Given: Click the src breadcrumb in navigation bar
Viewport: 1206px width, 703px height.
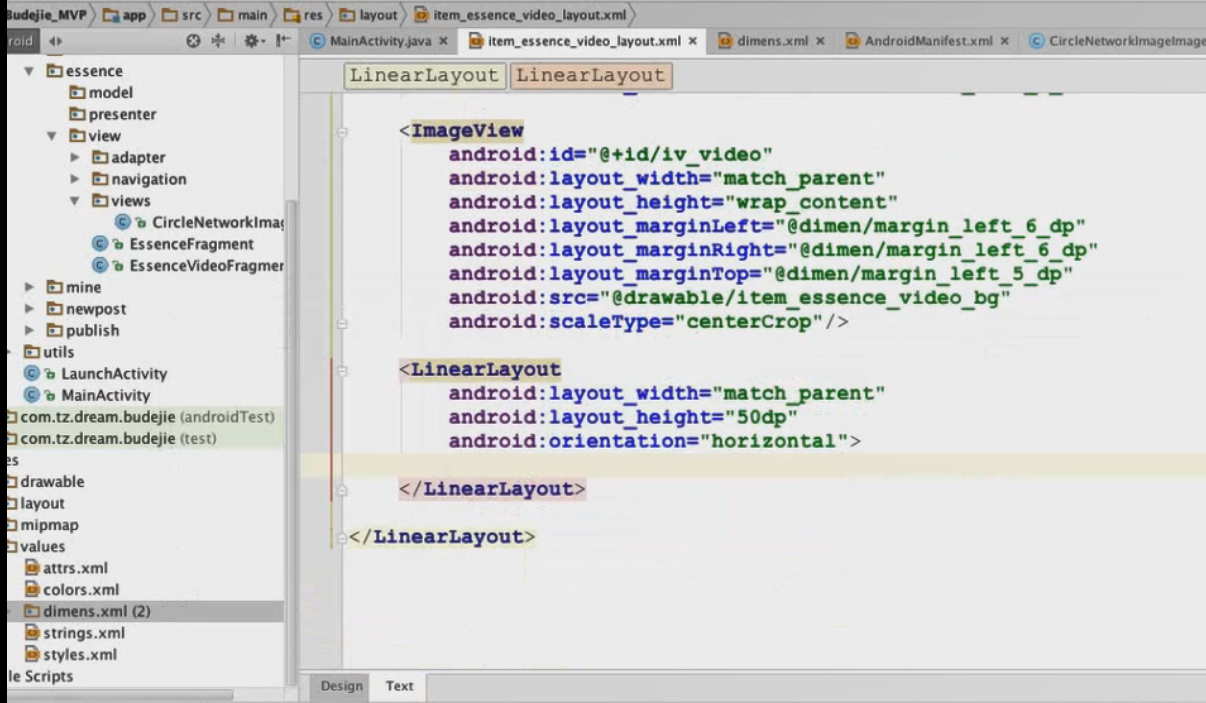Looking at the screenshot, I should pyautogui.click(x=182, y=15).
